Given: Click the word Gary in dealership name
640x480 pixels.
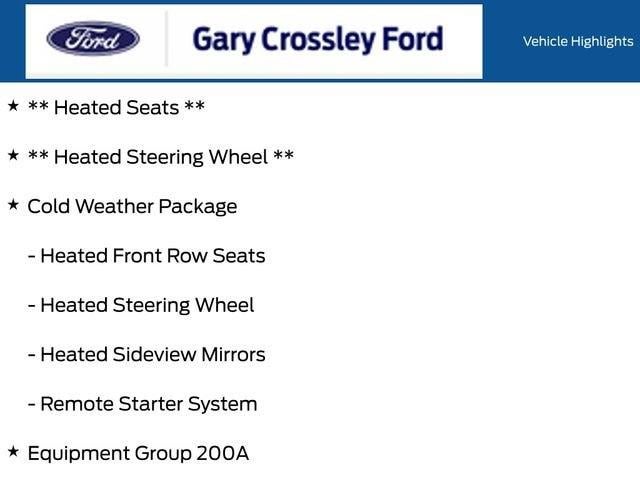Looking at the screenshot, I should coord(223,40).
